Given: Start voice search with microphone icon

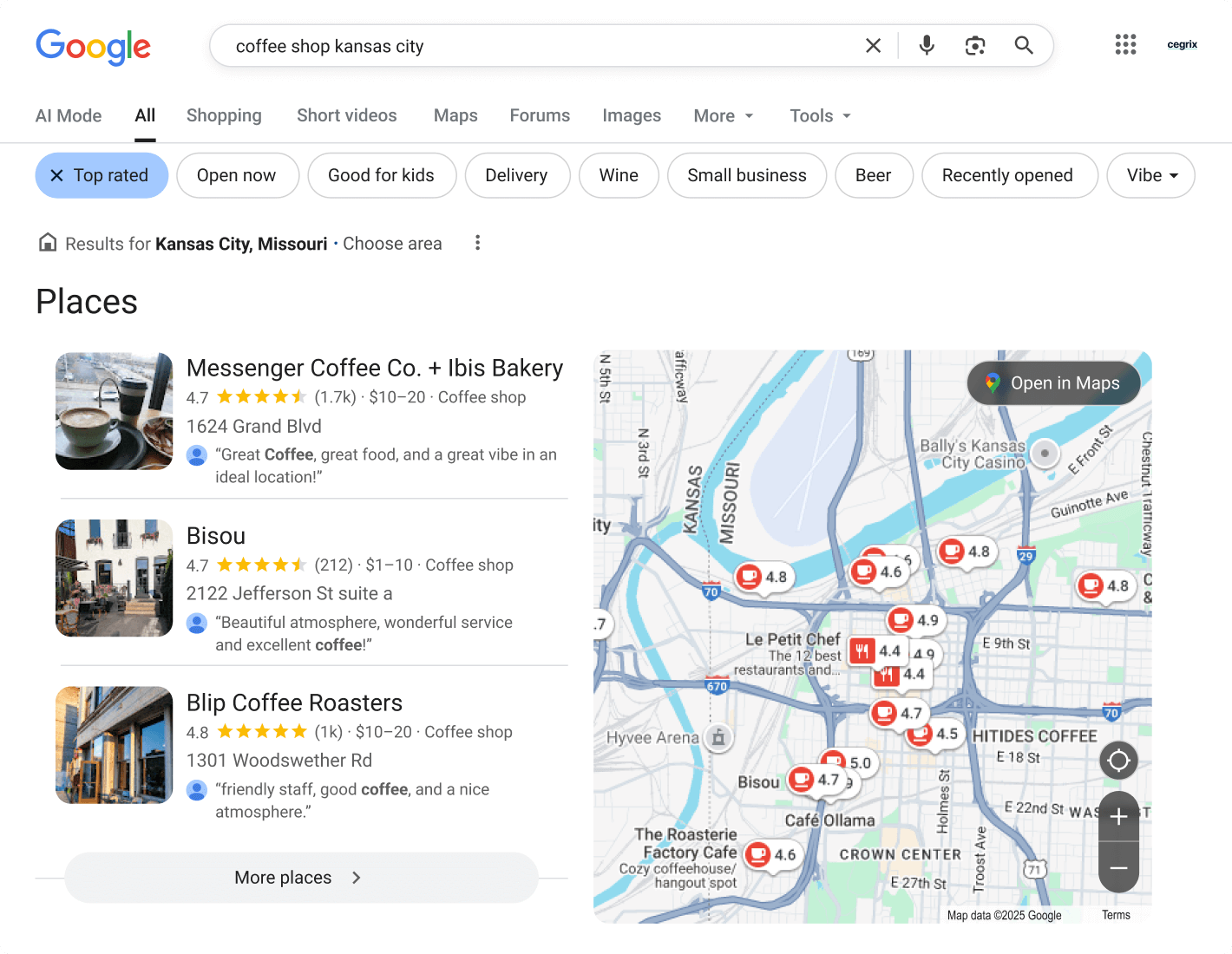Looking at the screenshot, I should coord(927,46).
